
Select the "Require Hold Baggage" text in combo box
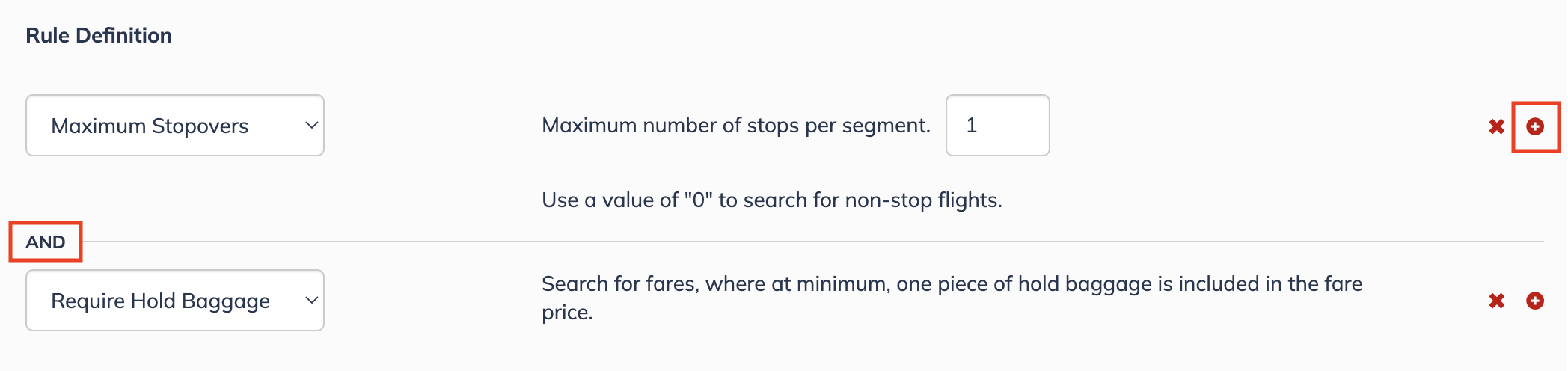point(160,301)
